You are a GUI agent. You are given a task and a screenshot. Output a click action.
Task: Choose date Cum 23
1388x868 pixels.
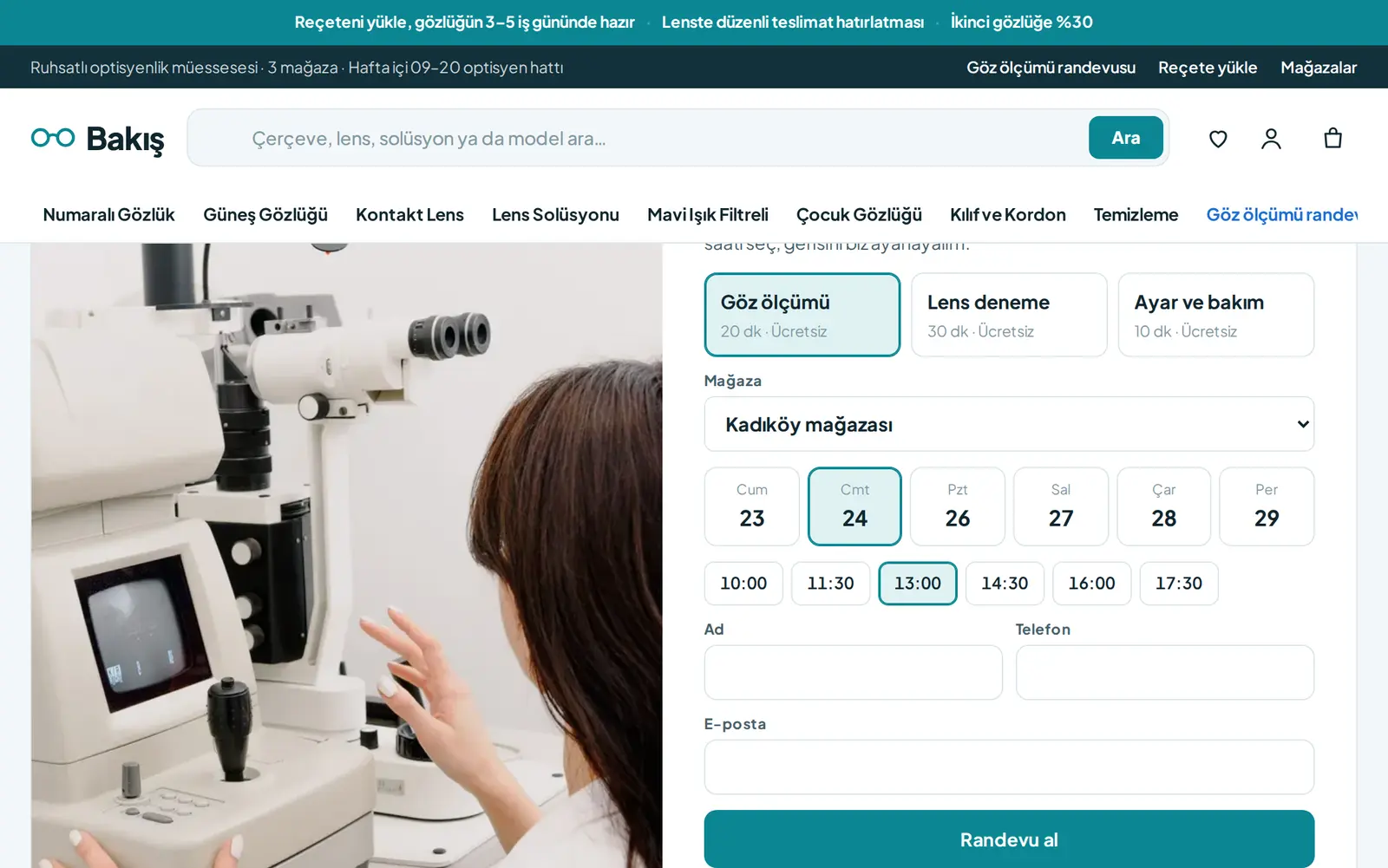[752, 506]
